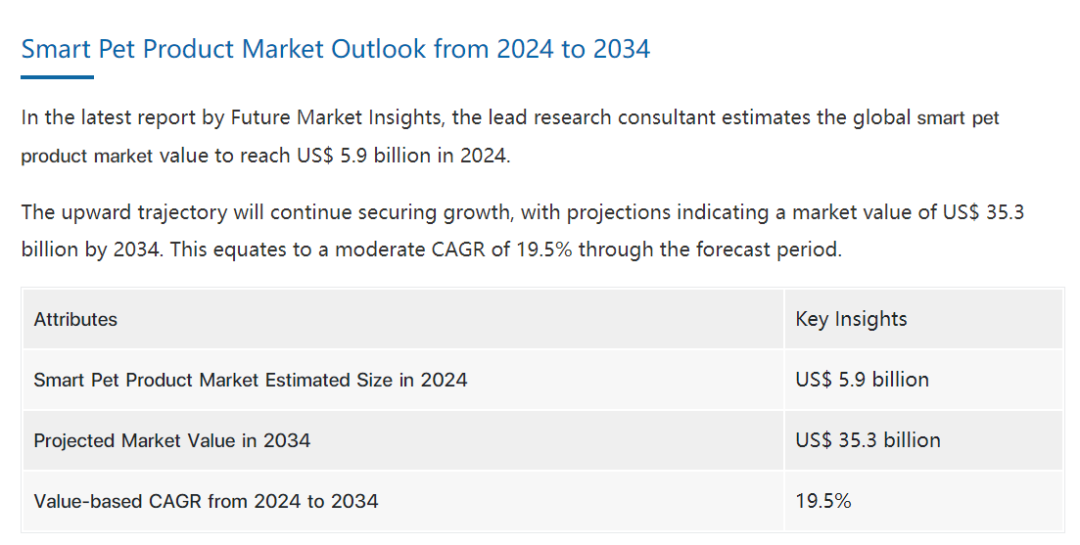Click the Estimated Size in 2024 row label
This screenshot has width=1080, height=545.
click(x=250, y=380)
